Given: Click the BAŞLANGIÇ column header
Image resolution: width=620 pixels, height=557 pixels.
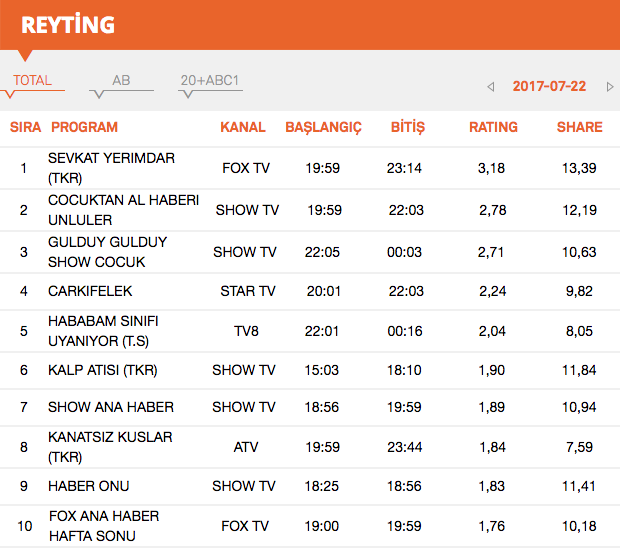Looking at the screenshot, I should [x=323, y=127].
